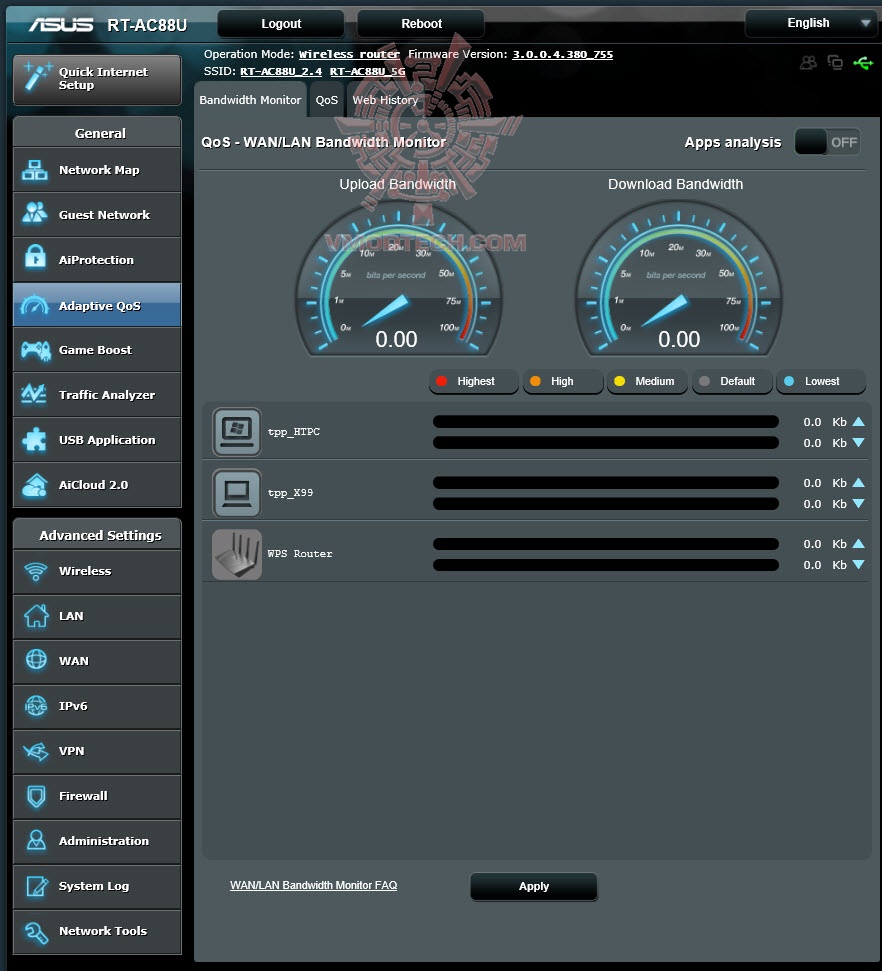This screenshot has width=882, height=971.
Task: Click the Network Tools wrench icon
Action: [36, 932]
